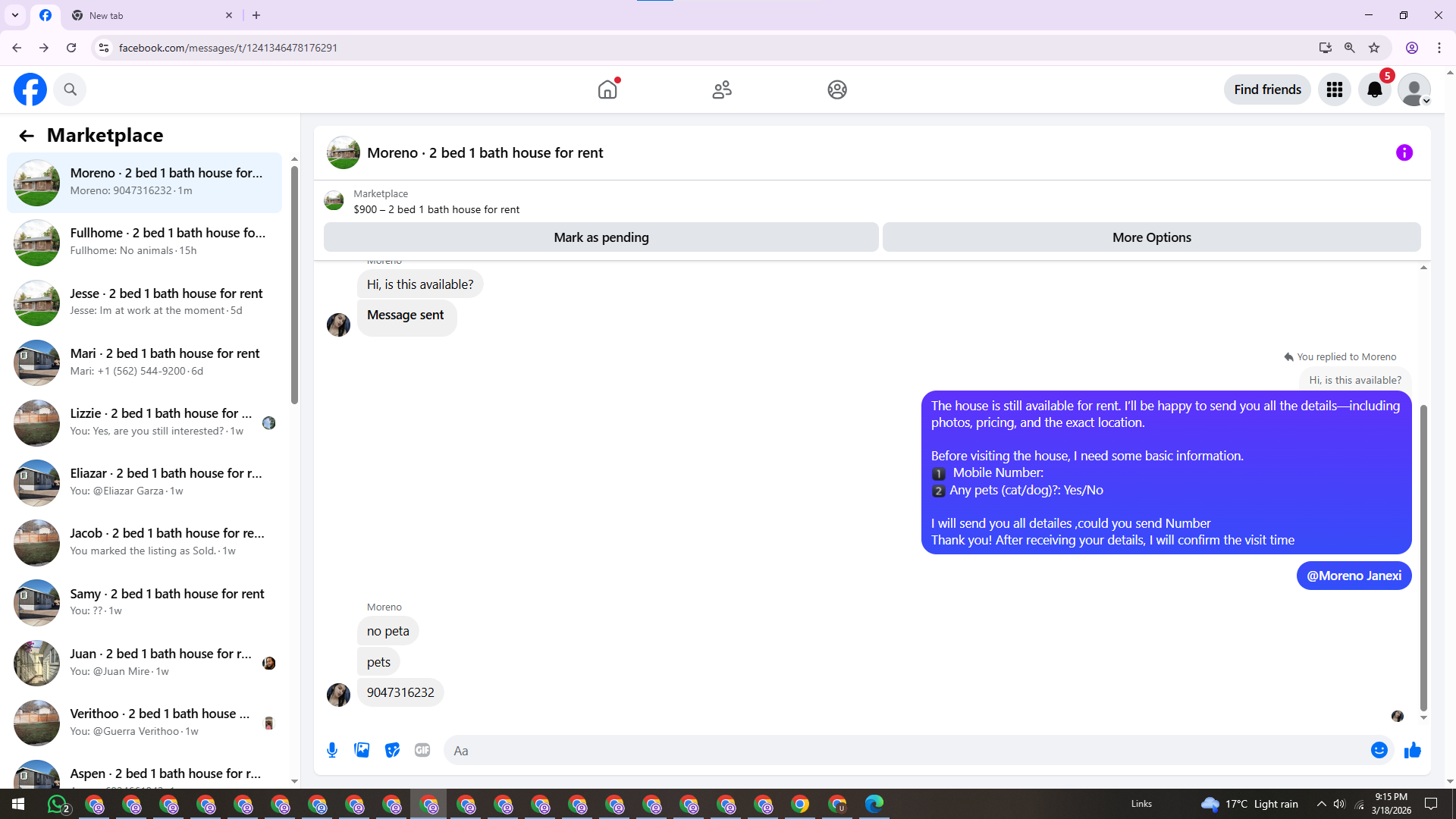Attach a photo using the image icon

pos(362,750)
